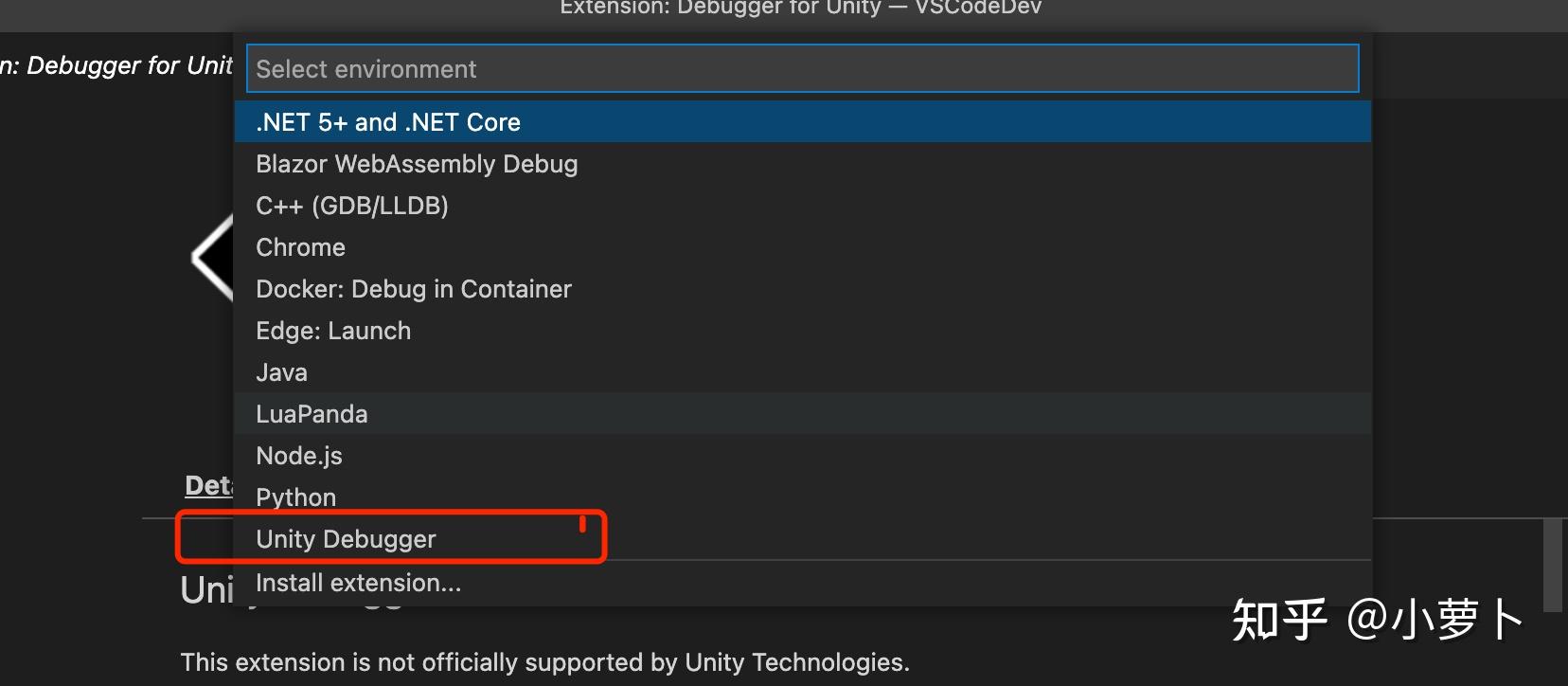Viewport: 1568px width, 686px height.
Task: Select the "Edge: Launch" environment
Action: pos(333,330)
